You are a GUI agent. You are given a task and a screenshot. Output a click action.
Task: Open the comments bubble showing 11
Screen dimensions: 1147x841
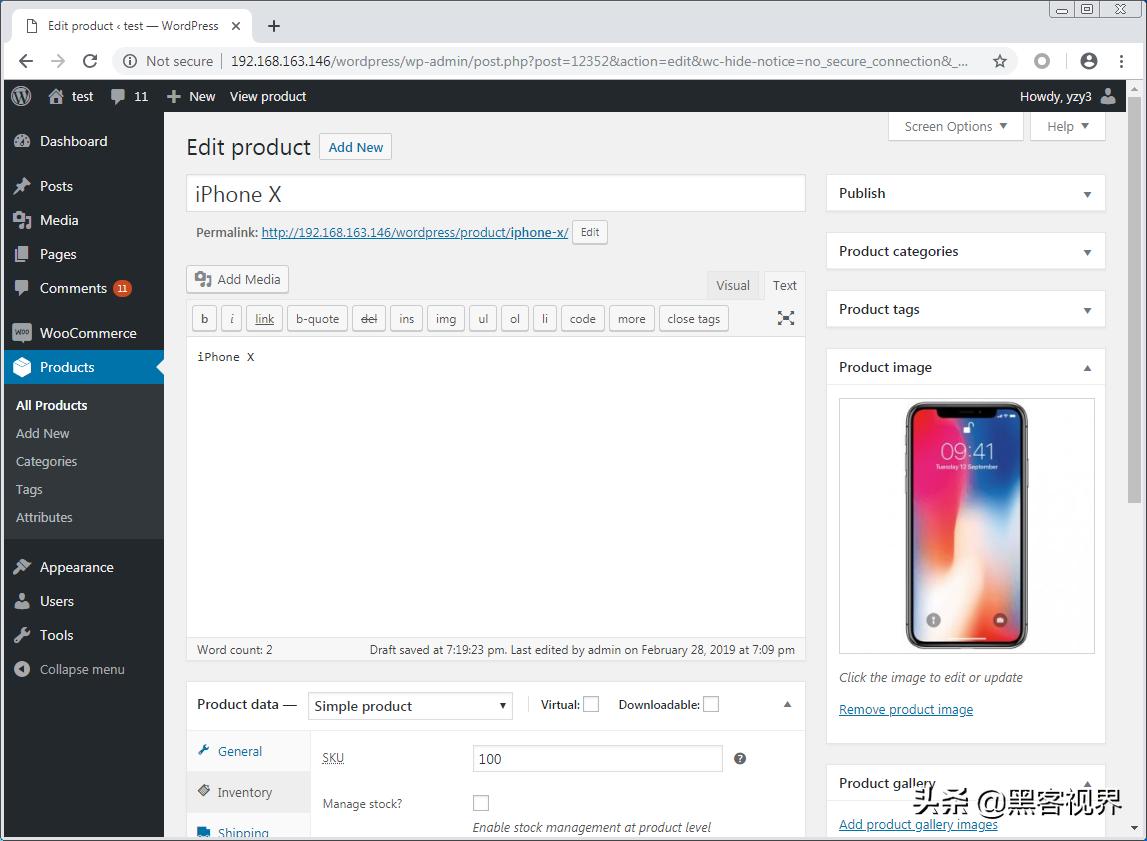point(129,97)
